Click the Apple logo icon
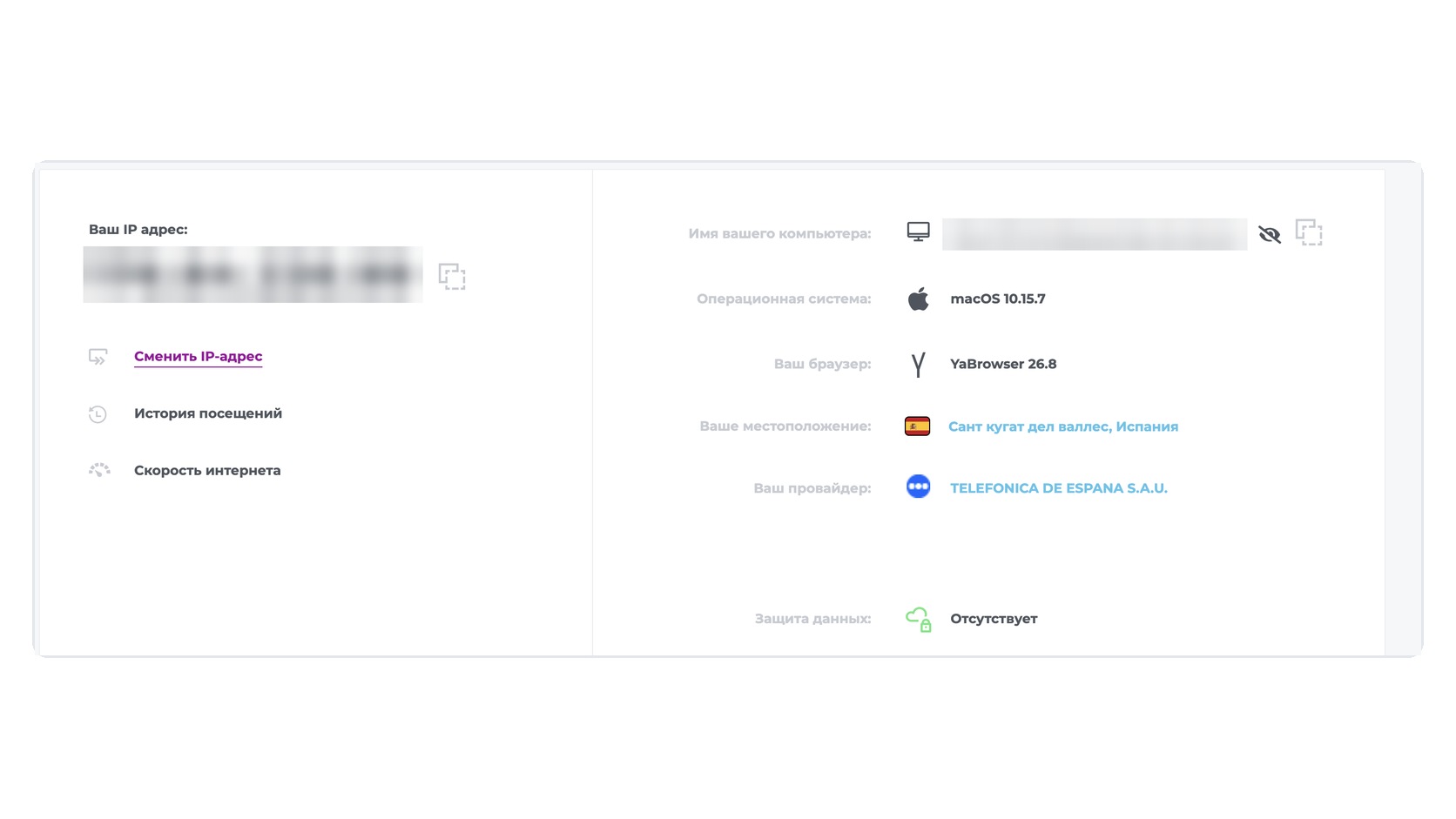 coord(918,299)
